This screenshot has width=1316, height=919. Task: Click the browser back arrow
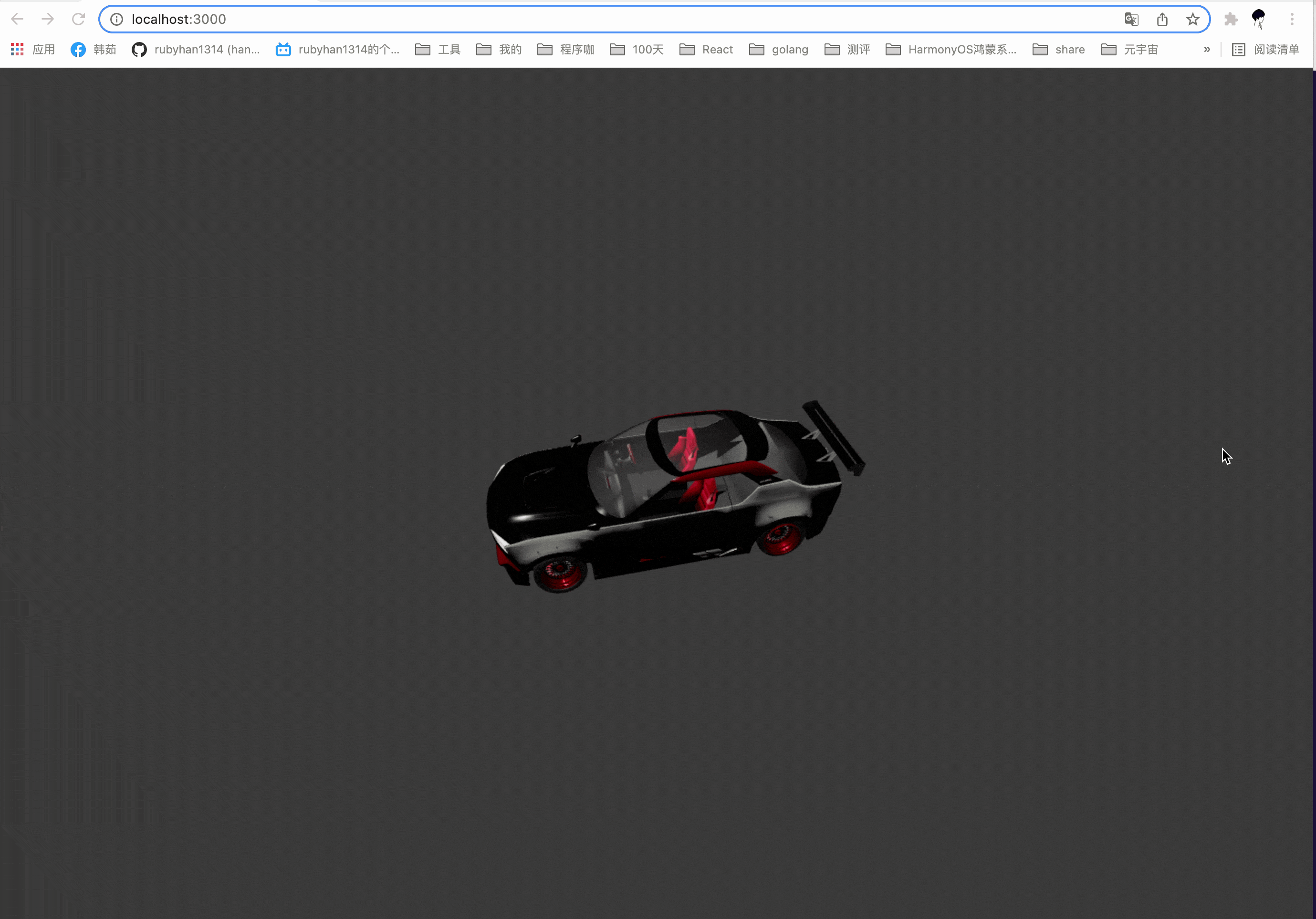[x=17, y=19]
